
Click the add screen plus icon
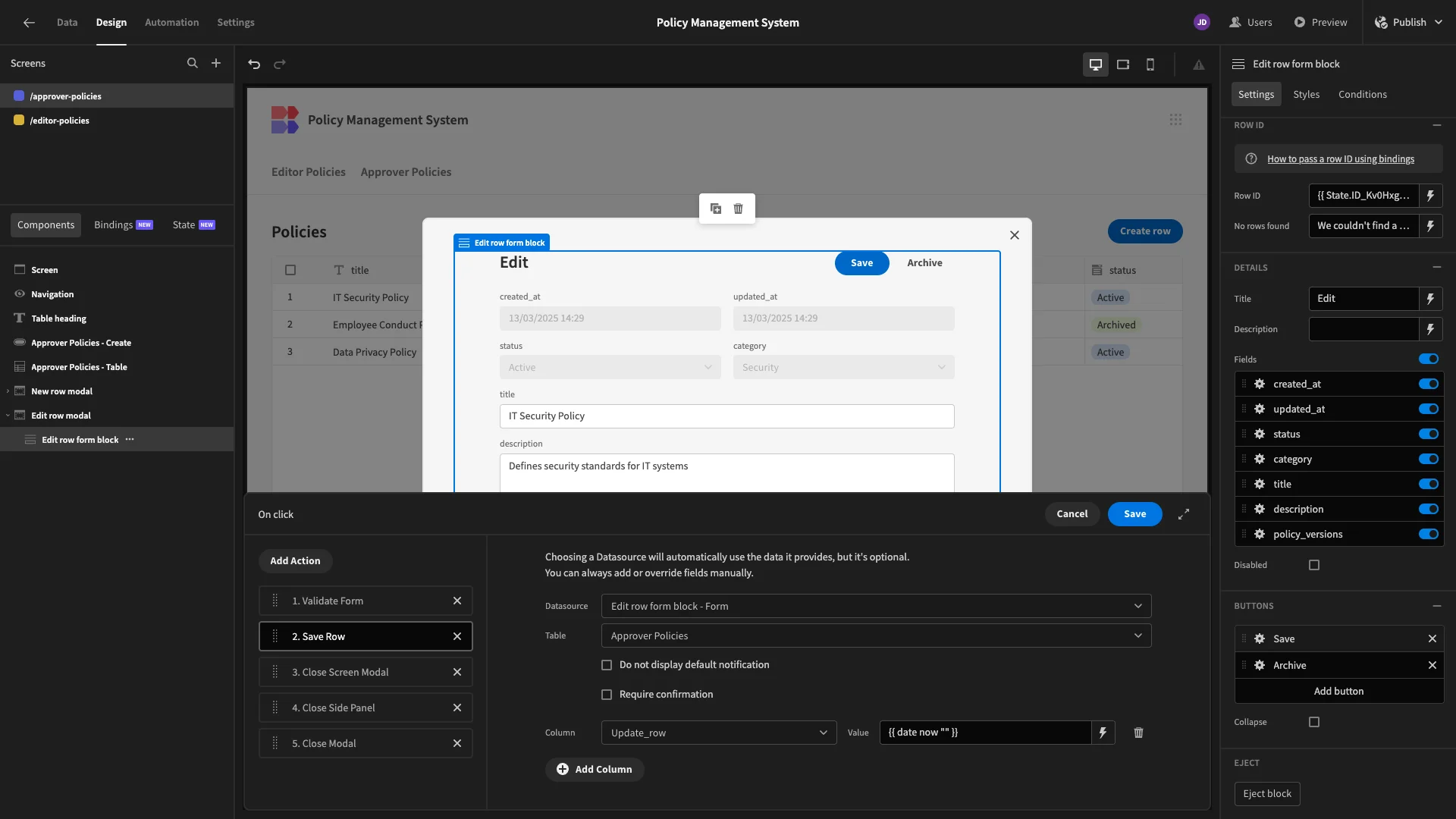click(216, 64)
